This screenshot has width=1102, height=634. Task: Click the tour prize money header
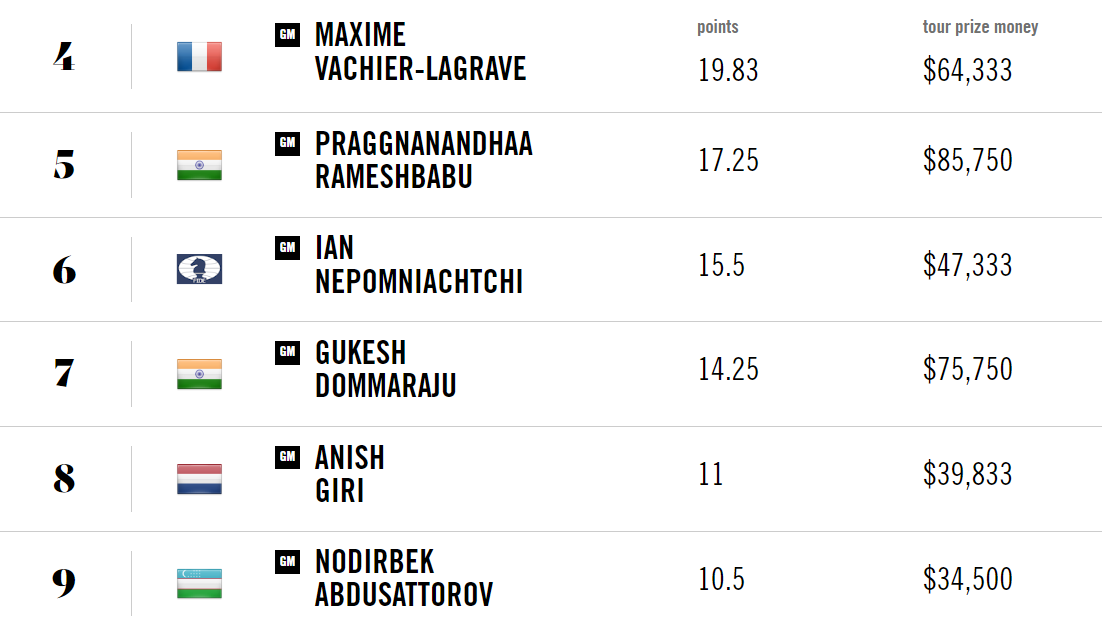(x=980, y=27)
